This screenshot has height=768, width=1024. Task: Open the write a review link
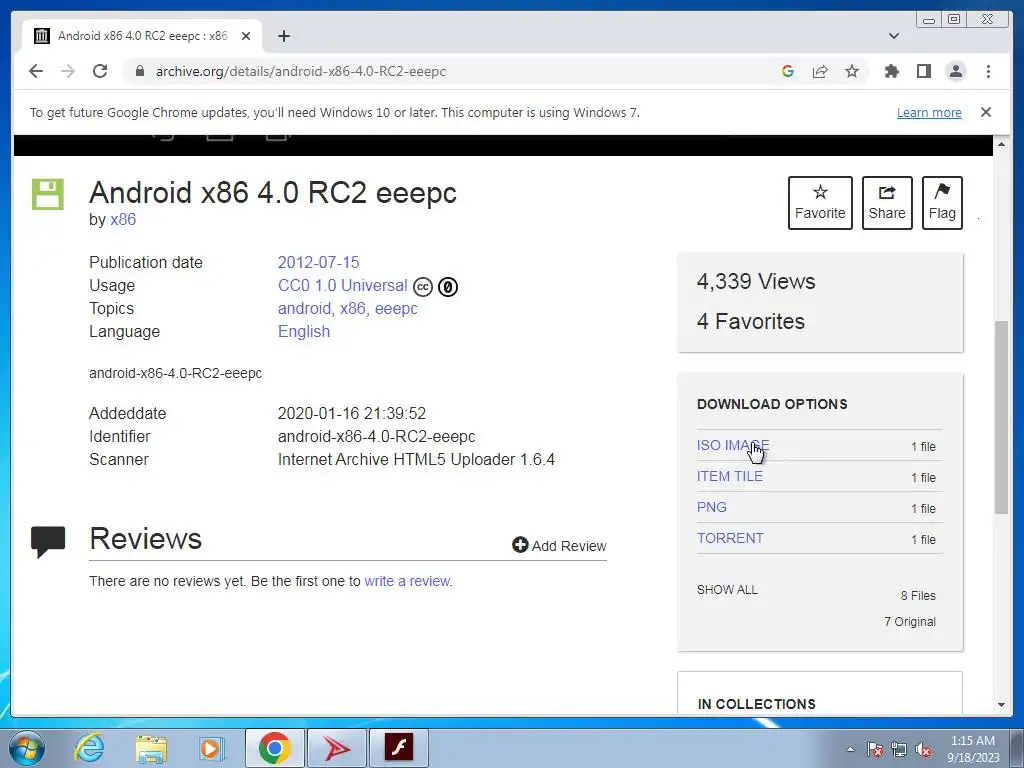coord(407,581)
